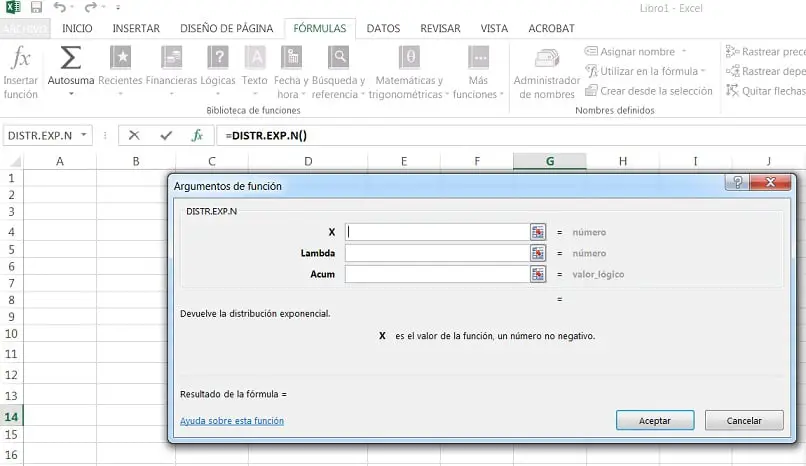Click Rastrear precedentes

point(766,51)
